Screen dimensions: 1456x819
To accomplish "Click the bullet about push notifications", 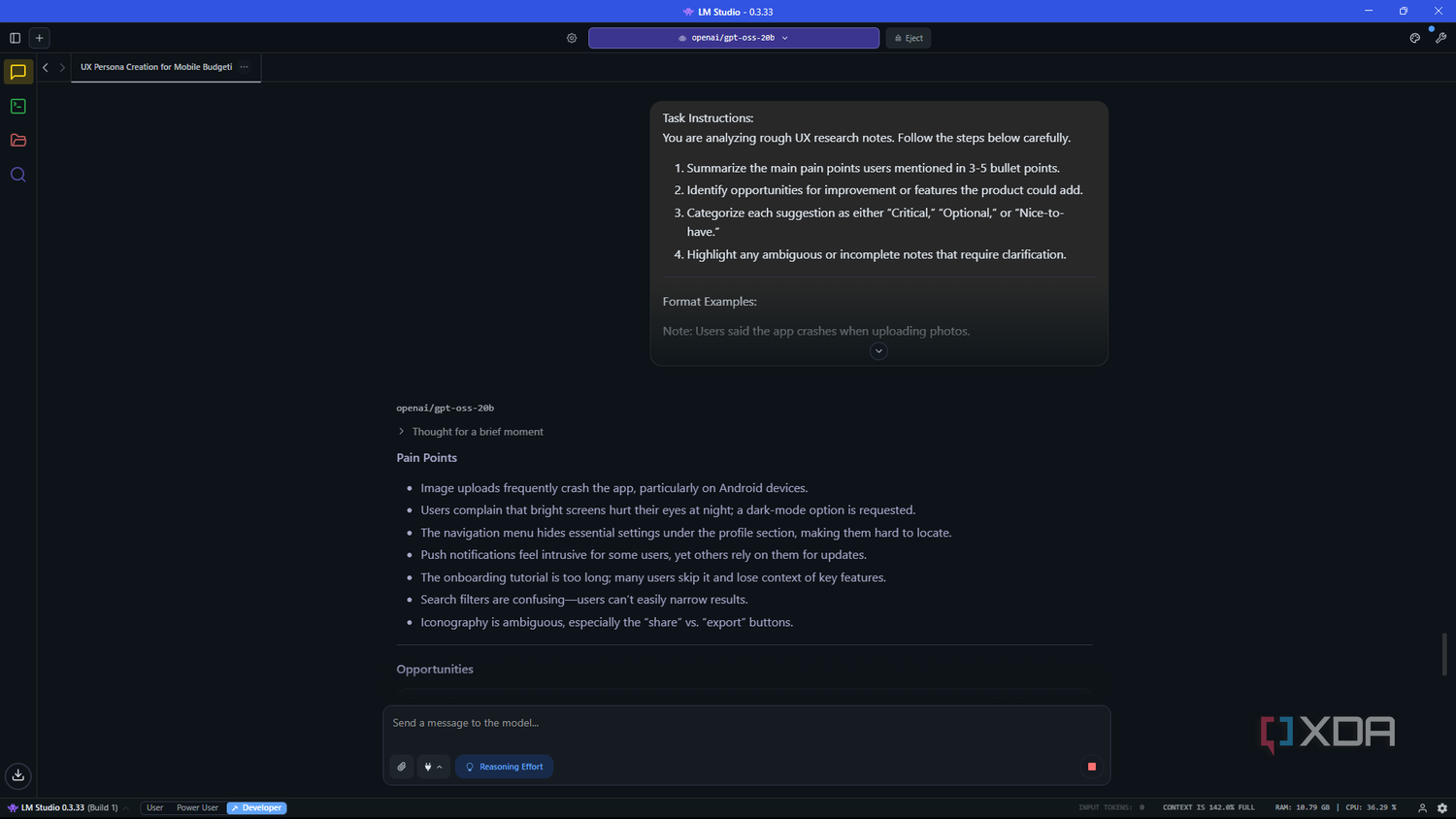I will [644, 555].
